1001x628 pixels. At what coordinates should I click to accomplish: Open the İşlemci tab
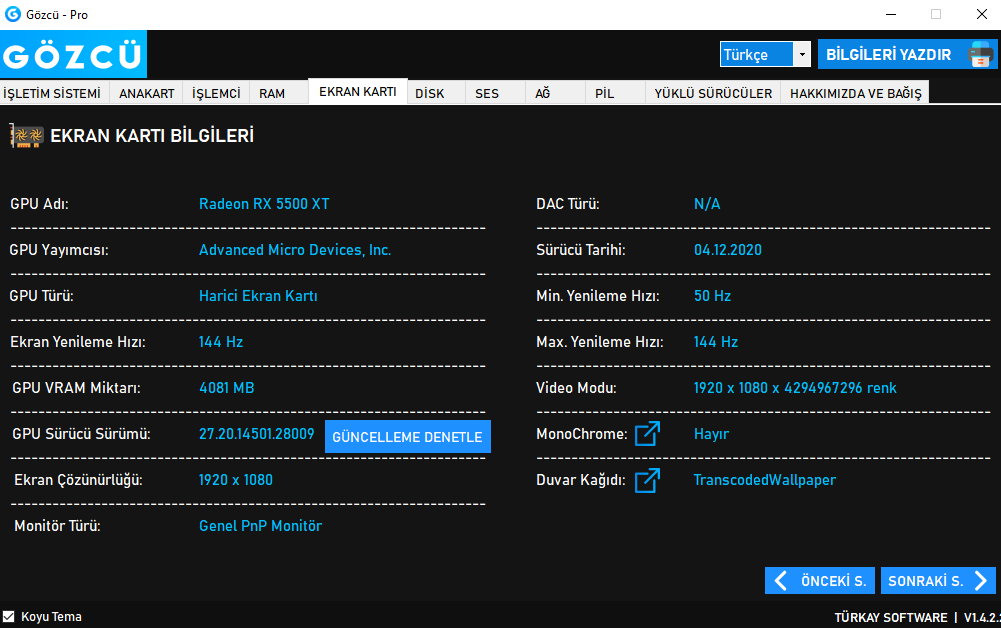pos(216,93)
